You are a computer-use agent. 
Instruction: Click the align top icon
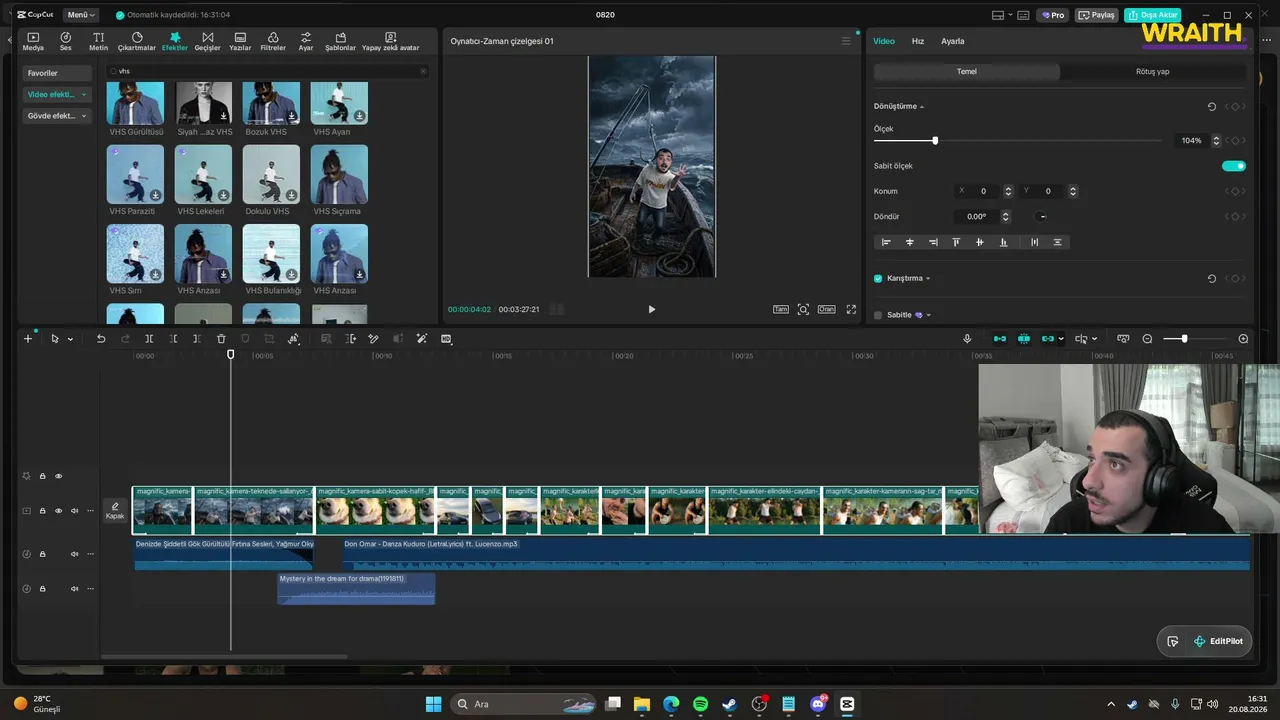(x=956, y=242)
